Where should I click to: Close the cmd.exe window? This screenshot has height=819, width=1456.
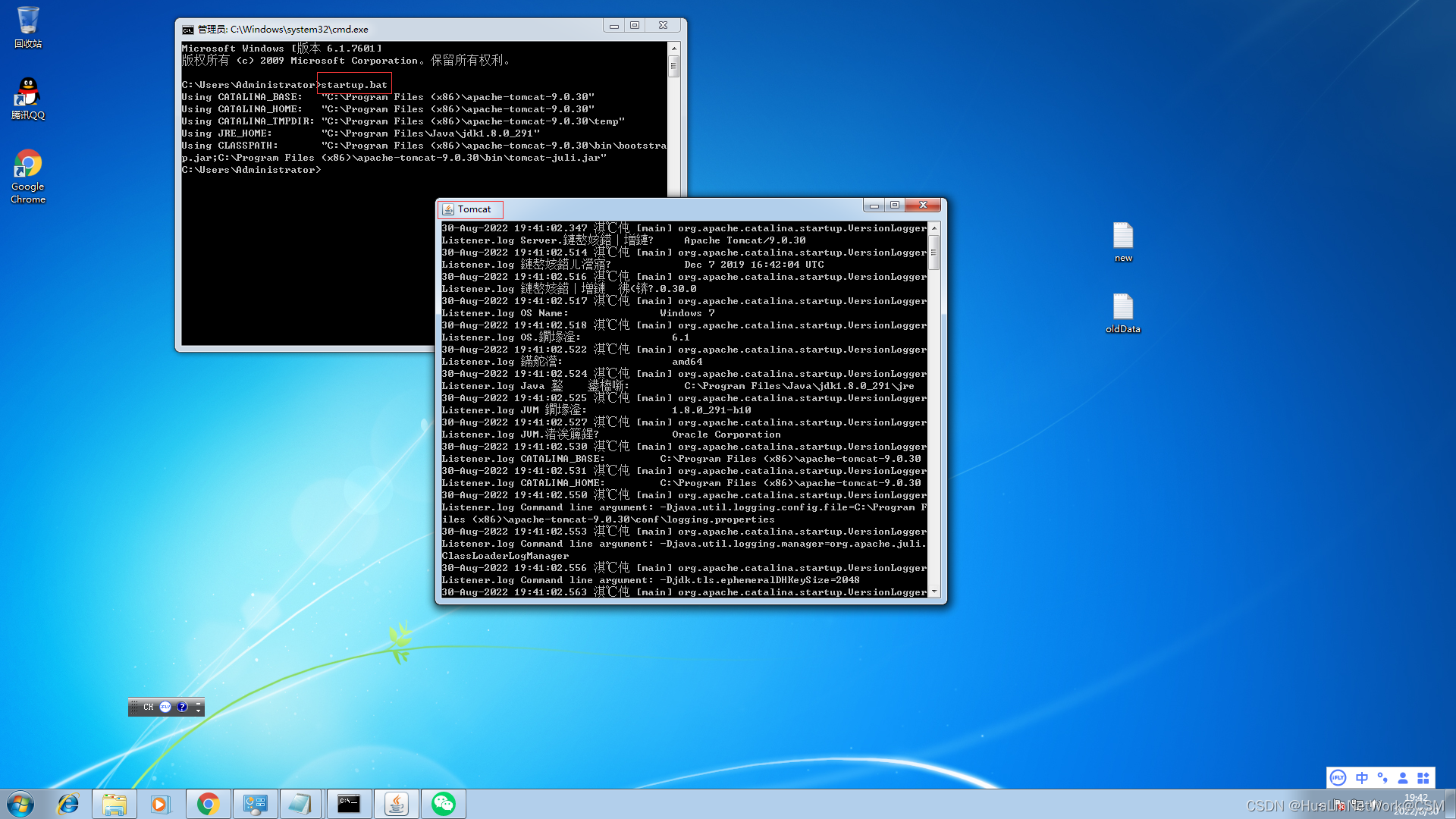663,26
